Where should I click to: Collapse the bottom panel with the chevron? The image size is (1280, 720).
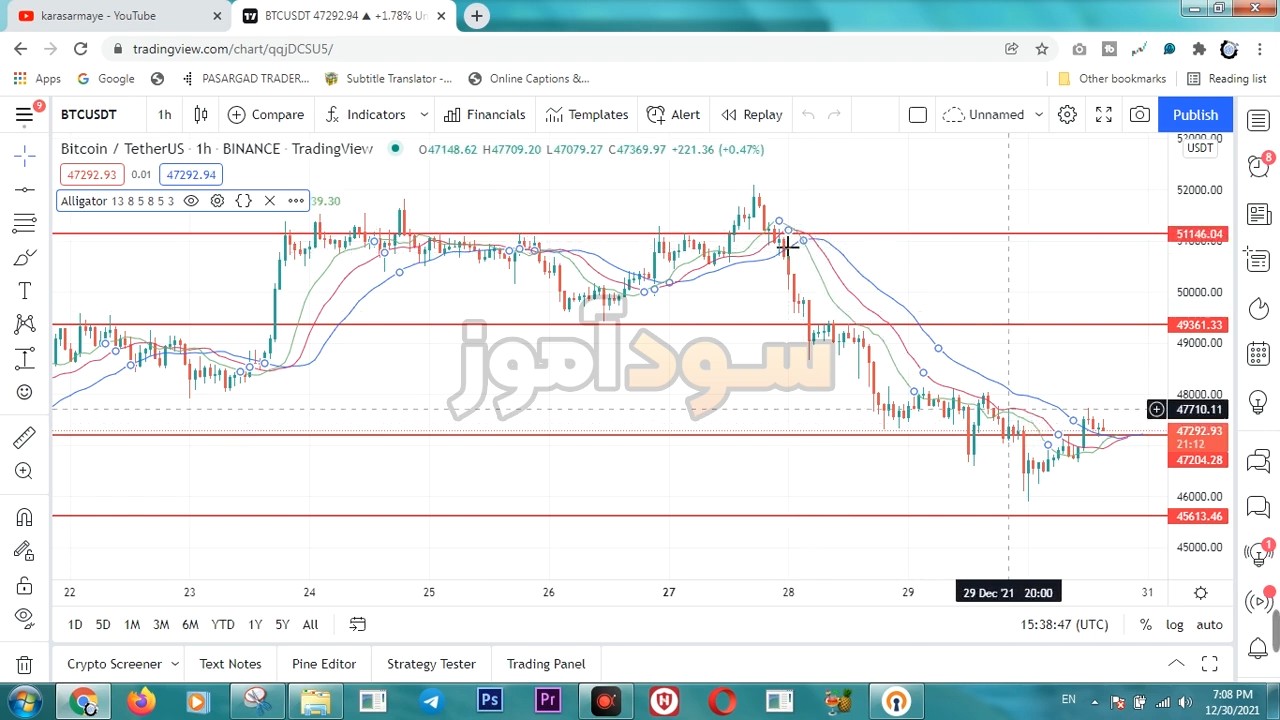1176,663
